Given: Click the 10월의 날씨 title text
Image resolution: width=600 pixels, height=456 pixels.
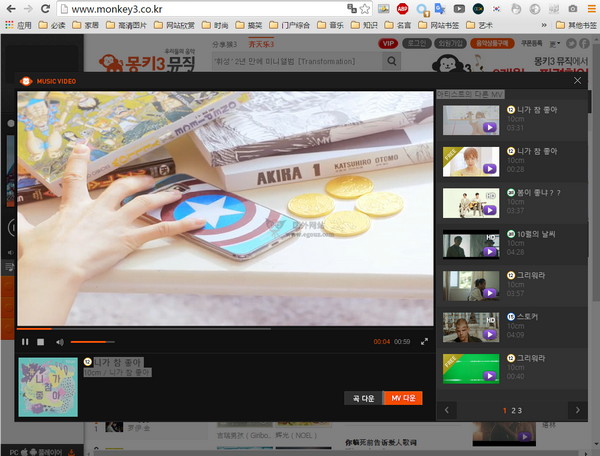Looking at the screenshot, I should (x=536, y=234).
